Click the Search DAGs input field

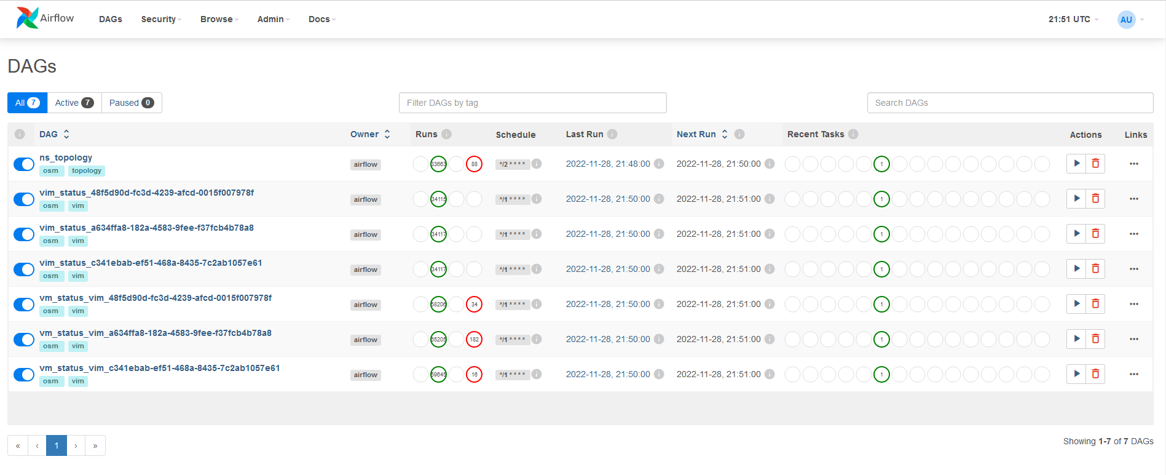click(x=1010, y=103)
